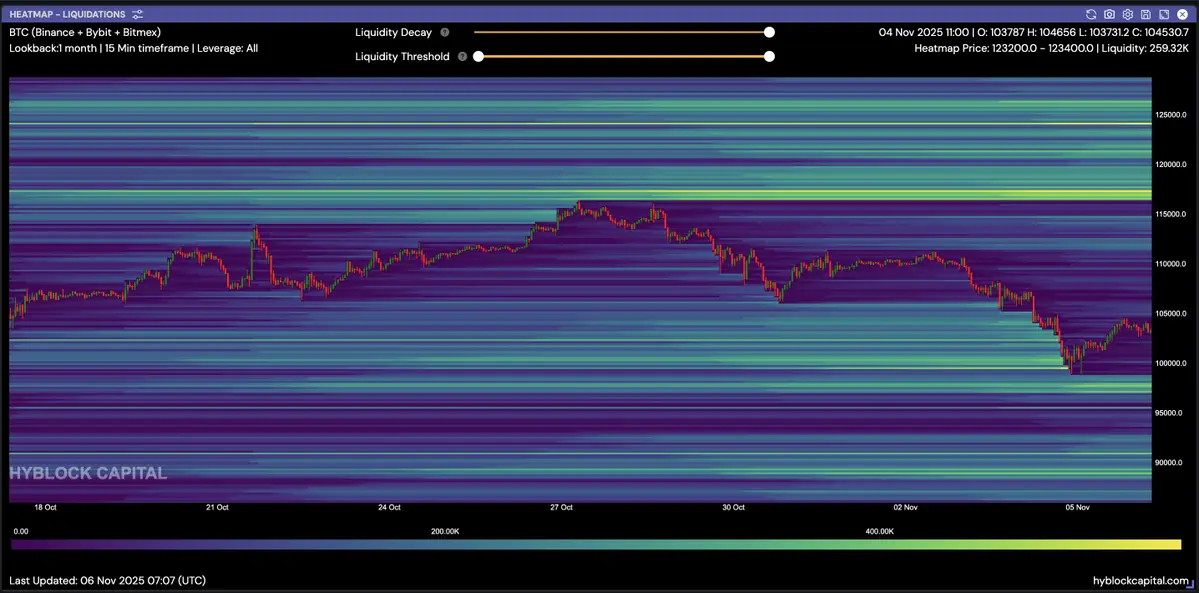The image size is (1199, 593).
Task: Click the 125000.0 price axis label
Action: (1171, 115)
